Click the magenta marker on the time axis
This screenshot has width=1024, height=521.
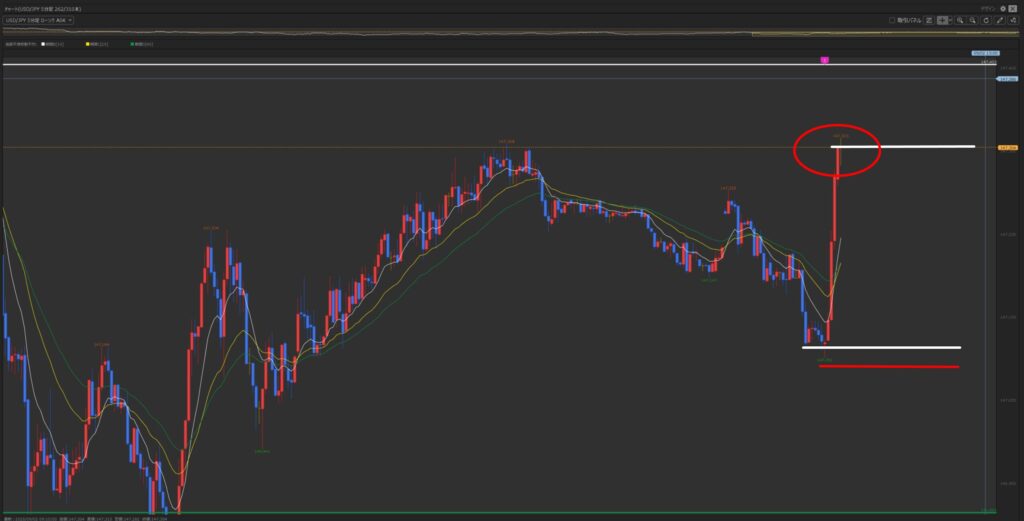point(824,61)
